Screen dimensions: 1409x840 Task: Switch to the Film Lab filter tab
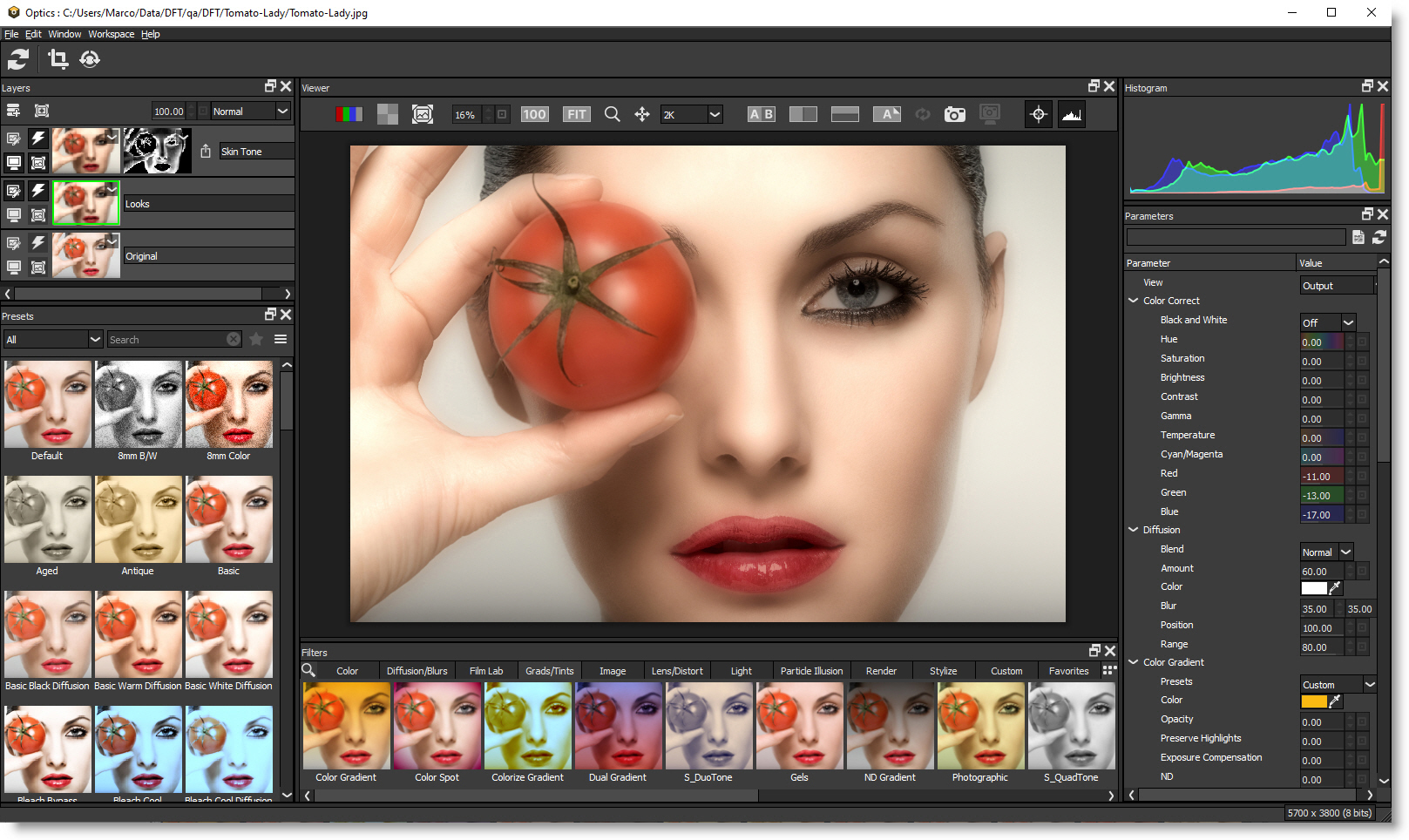pos(485,671)
